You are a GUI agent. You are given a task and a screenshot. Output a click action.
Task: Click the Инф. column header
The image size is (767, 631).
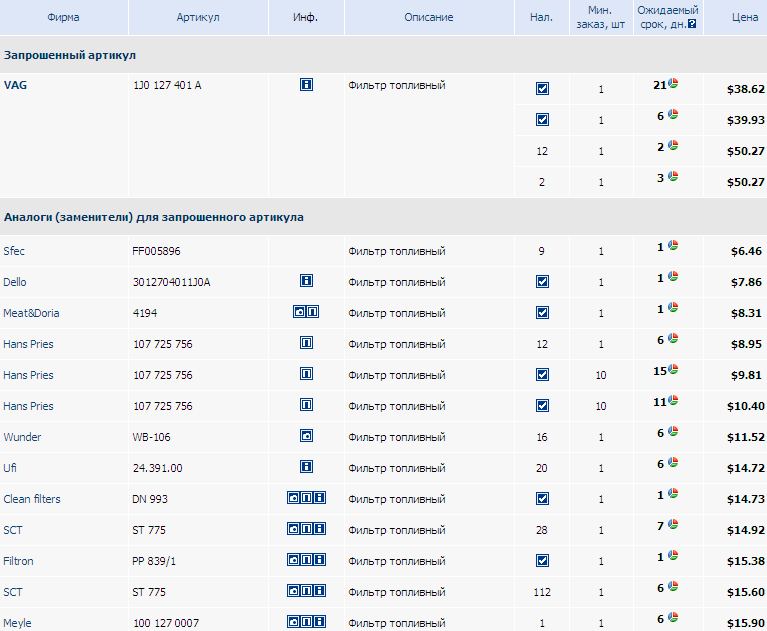[x=305, y=17]
